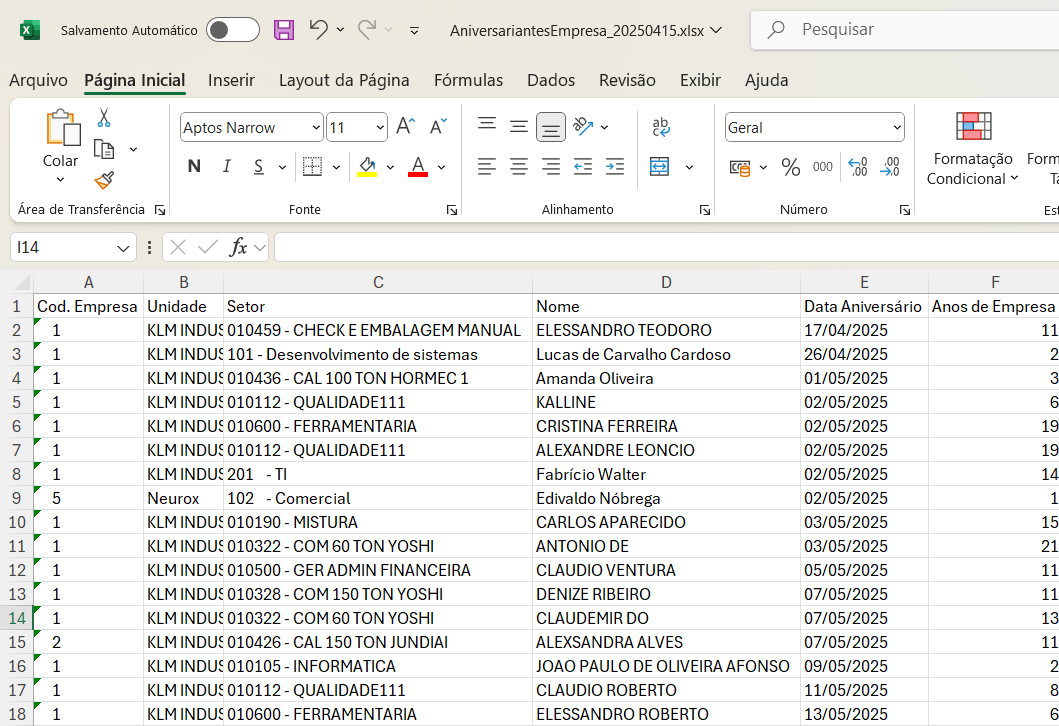
Task: Open the font size dropdown
Action: click(x=380, y=128)
